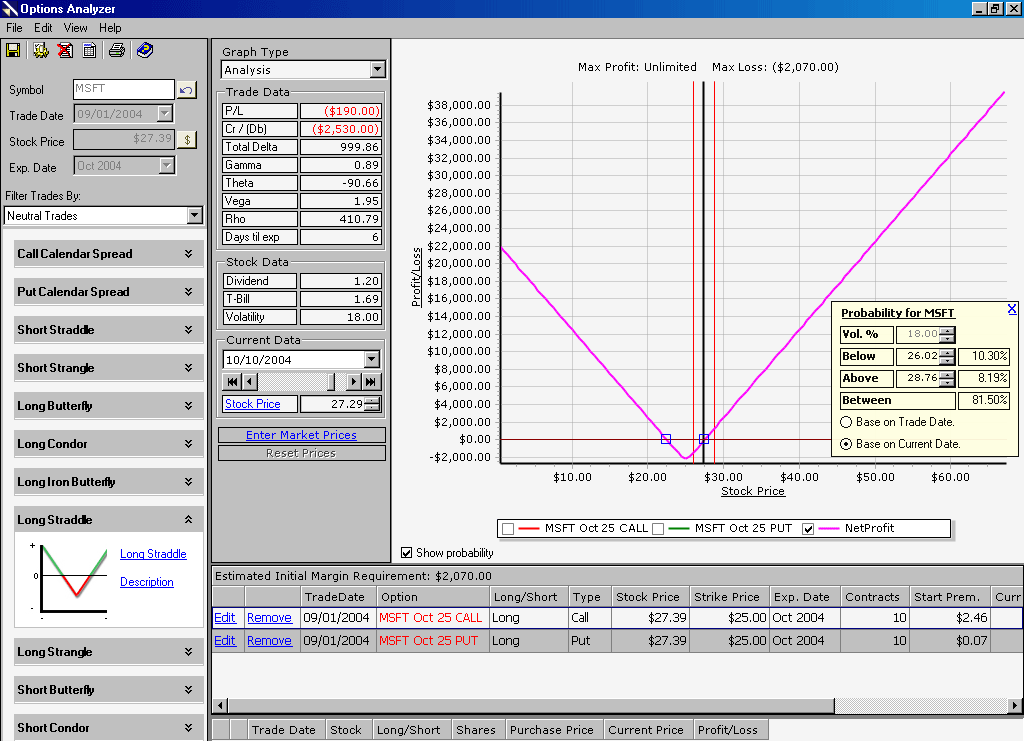Remove the MSFT Oct 25 PUT trade

pos(269,640)
